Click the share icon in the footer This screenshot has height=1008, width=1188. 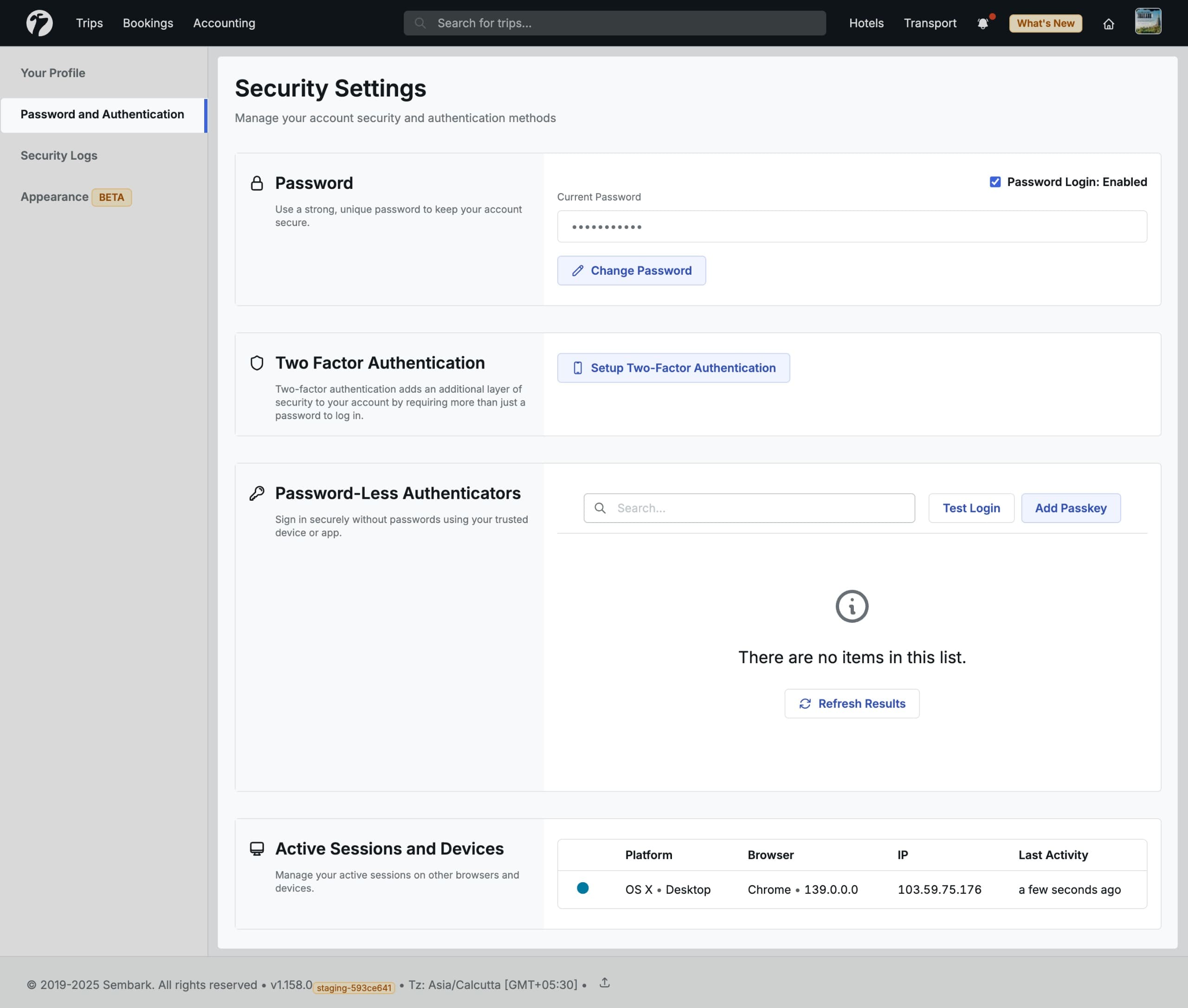[x=605, y=983]
